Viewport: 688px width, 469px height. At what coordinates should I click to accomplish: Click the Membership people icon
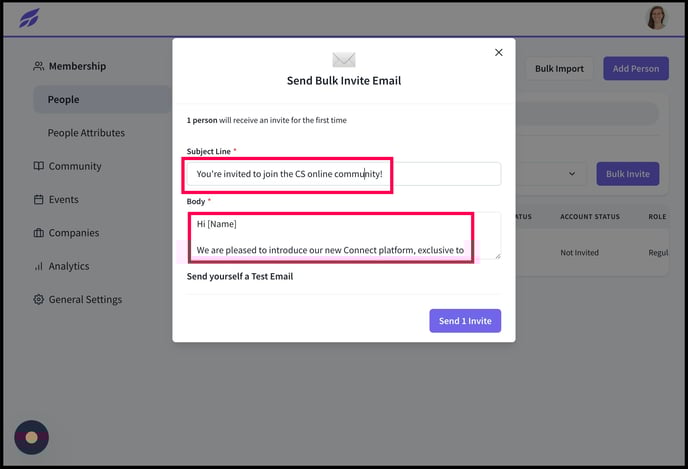coord(39,66)
